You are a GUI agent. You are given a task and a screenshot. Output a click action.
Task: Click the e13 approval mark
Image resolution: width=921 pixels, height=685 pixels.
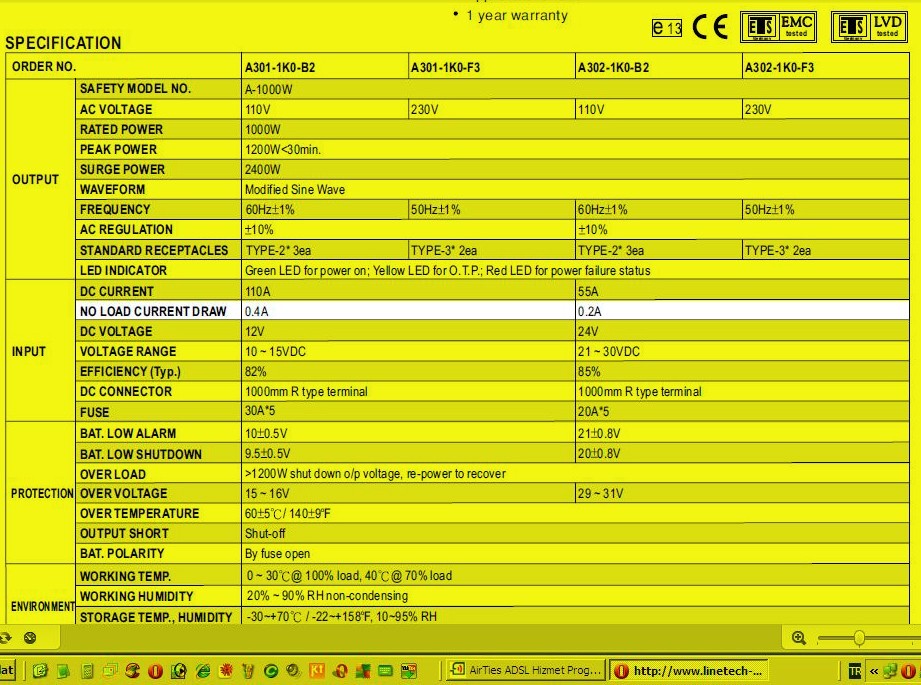click(667, 28)
